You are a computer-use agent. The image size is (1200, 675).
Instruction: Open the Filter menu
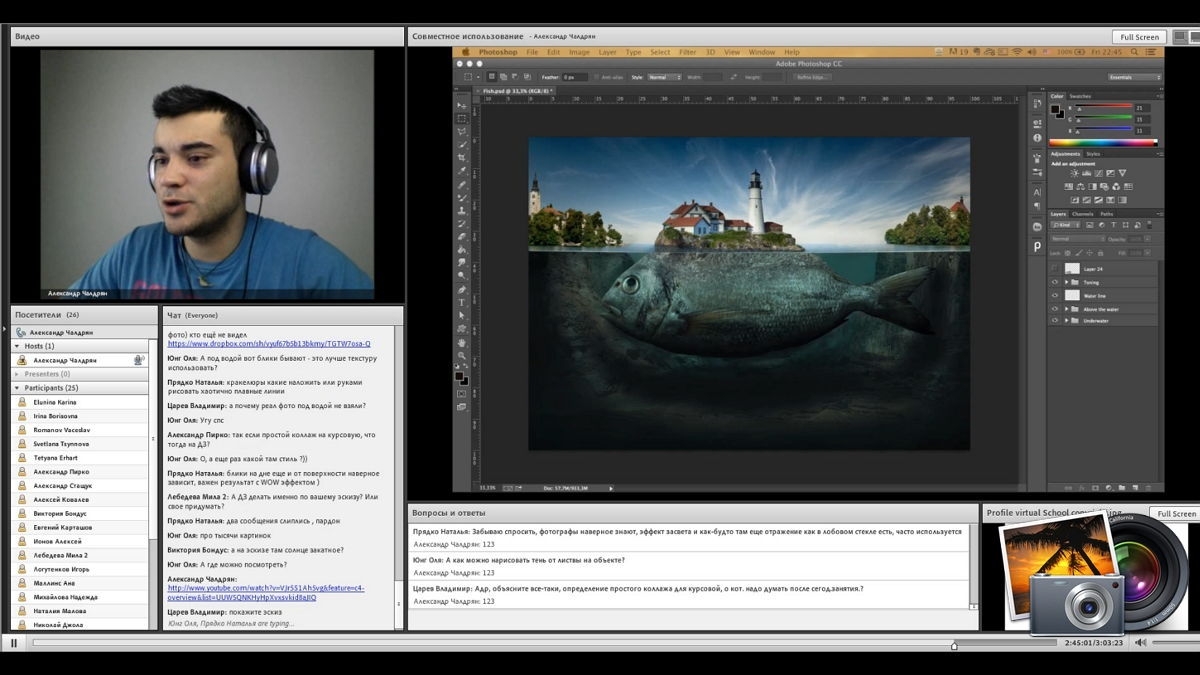tap(687, 52)
